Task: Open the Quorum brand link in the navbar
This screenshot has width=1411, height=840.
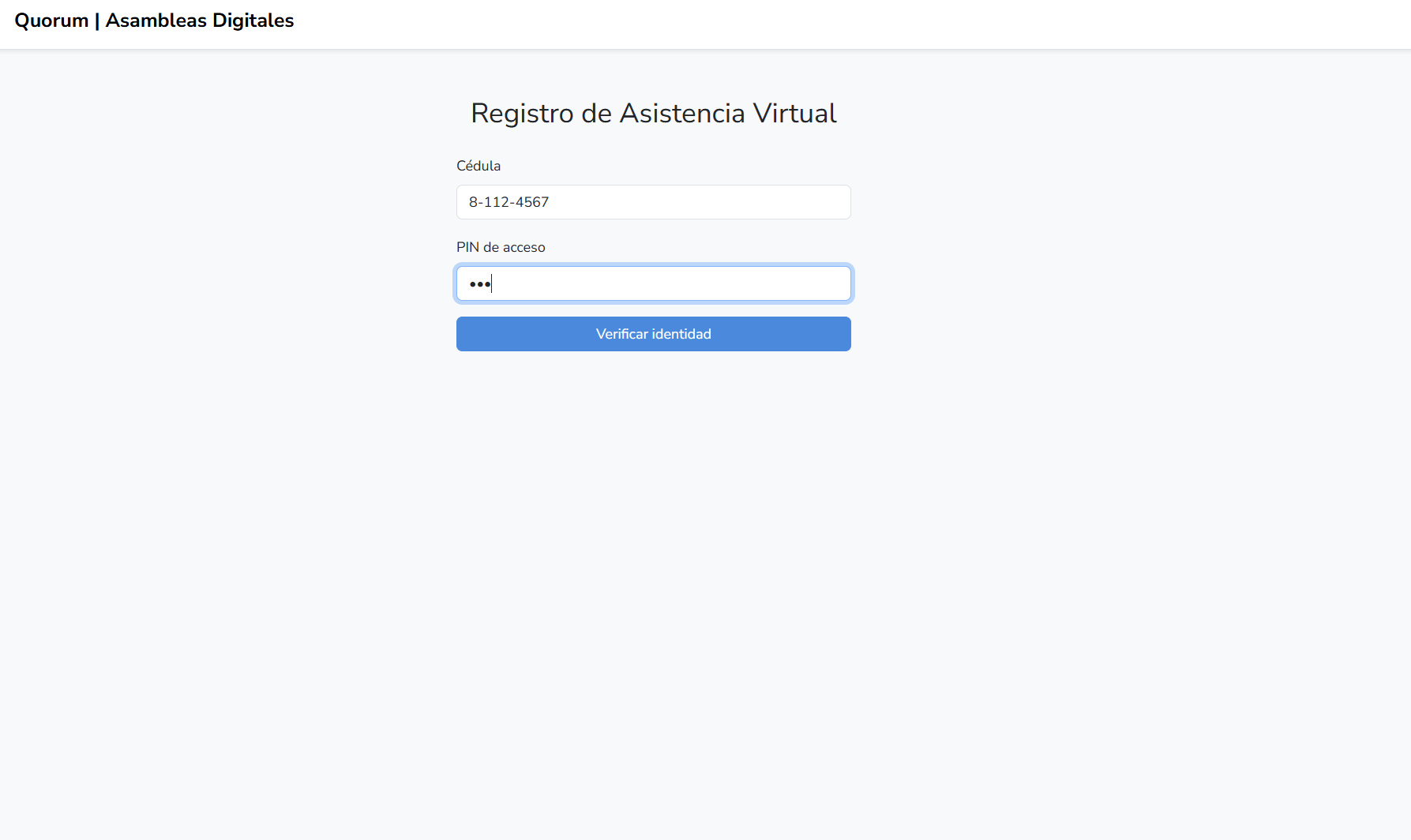Action: [154, 21]
